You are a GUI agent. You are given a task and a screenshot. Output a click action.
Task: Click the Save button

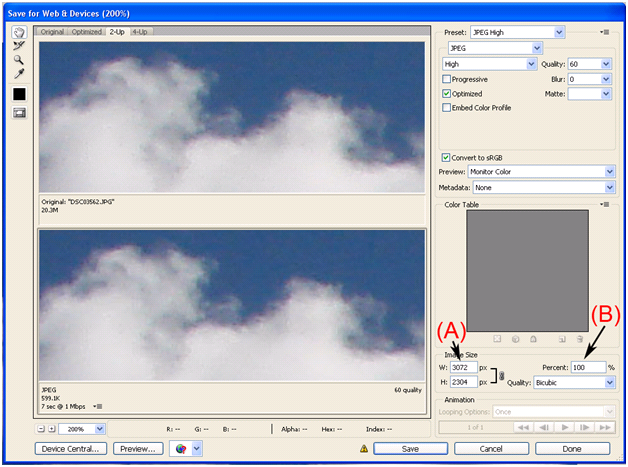(411, 449)
